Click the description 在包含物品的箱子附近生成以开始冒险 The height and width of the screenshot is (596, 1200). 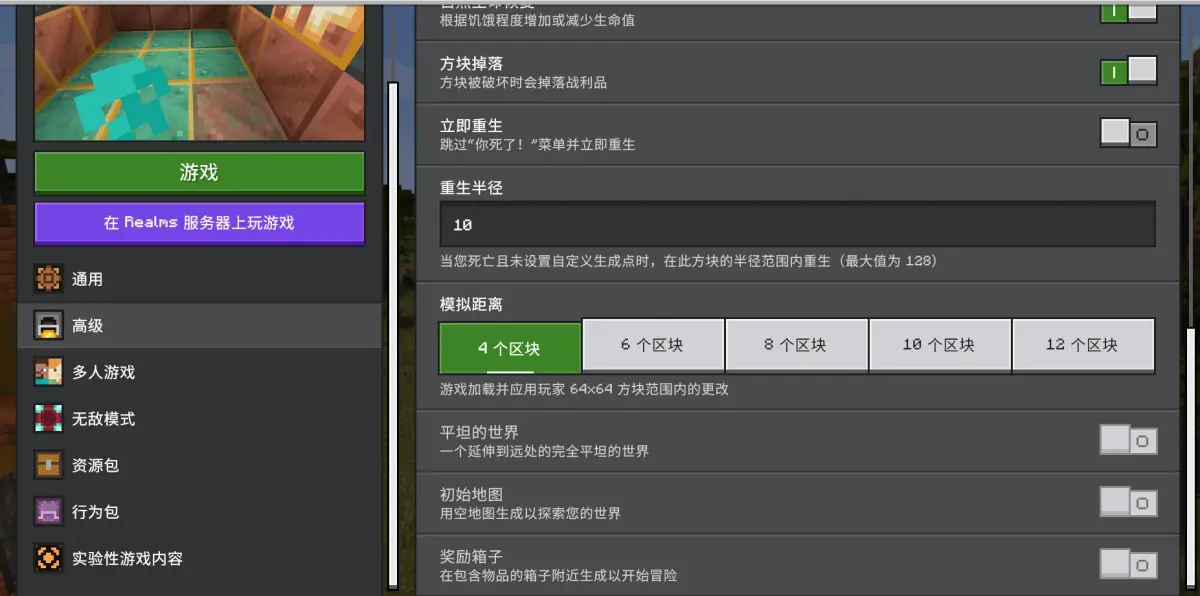tap(558, 575)
